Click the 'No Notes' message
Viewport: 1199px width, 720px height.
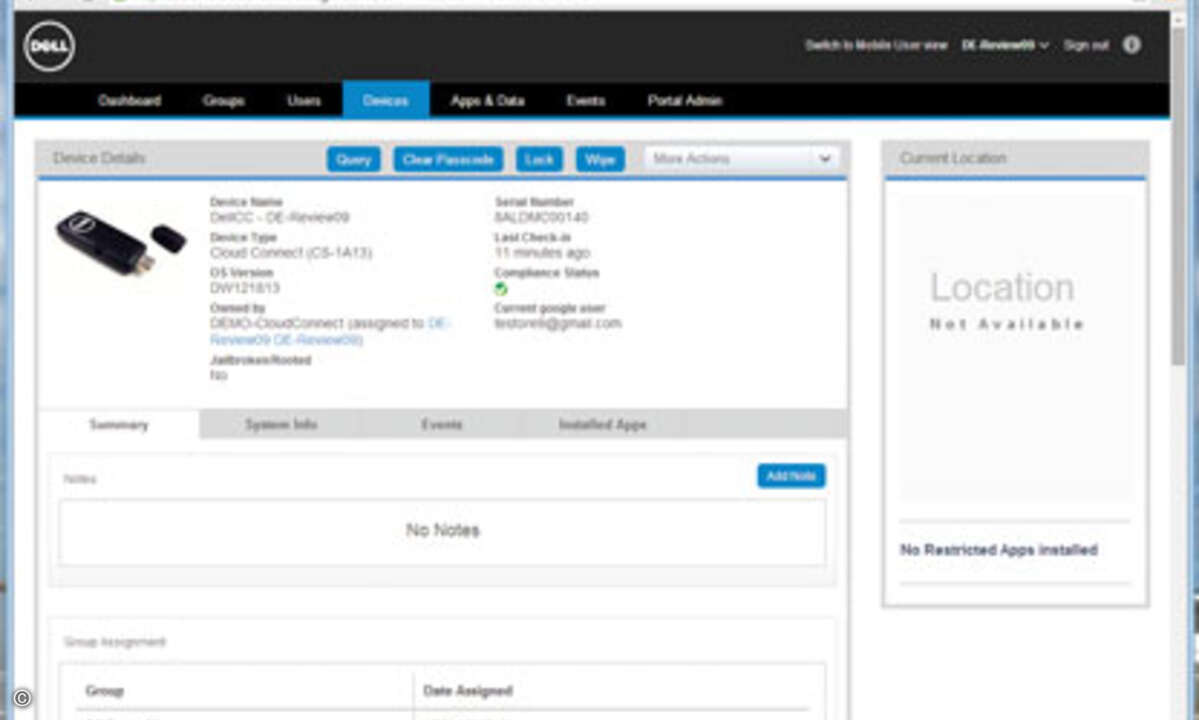443,530
